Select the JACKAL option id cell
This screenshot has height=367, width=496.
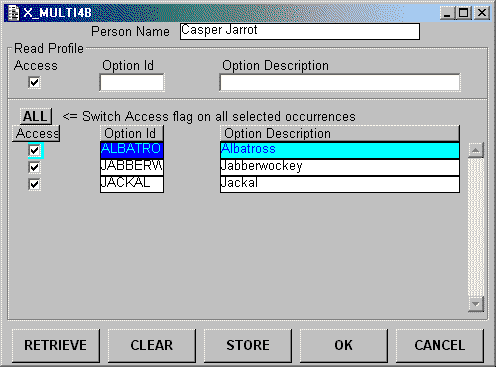(132, 184)
